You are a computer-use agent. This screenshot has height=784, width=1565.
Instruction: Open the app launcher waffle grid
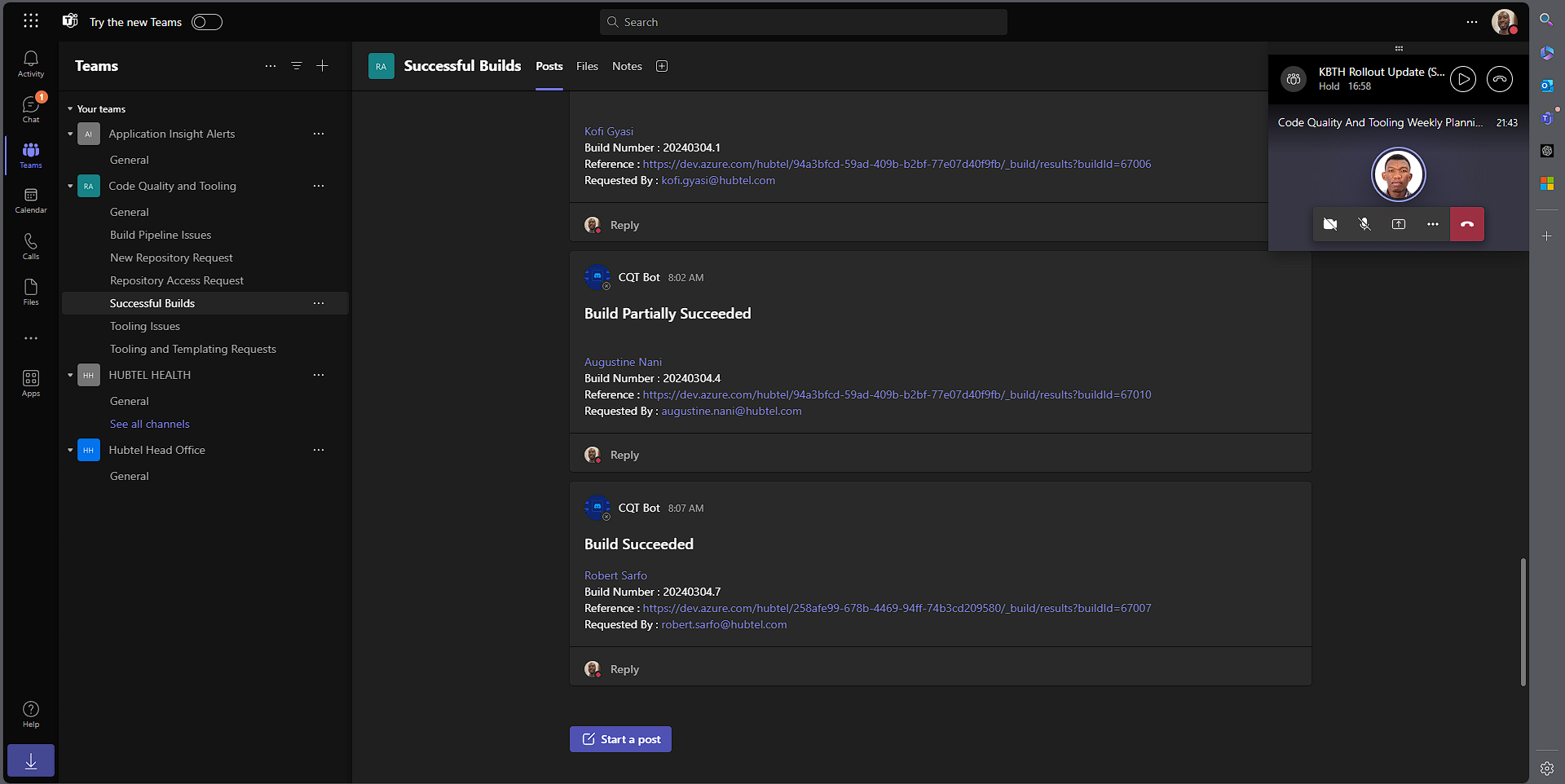[x=31, y=21]
